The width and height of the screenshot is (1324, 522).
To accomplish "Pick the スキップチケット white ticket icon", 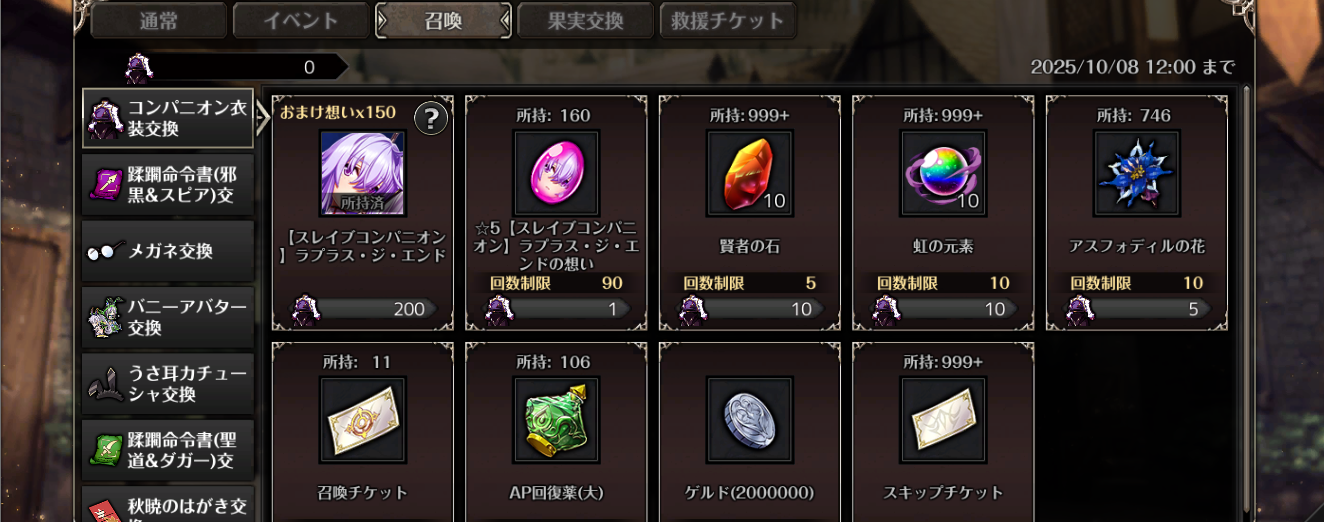I will (x=943, y=420).
